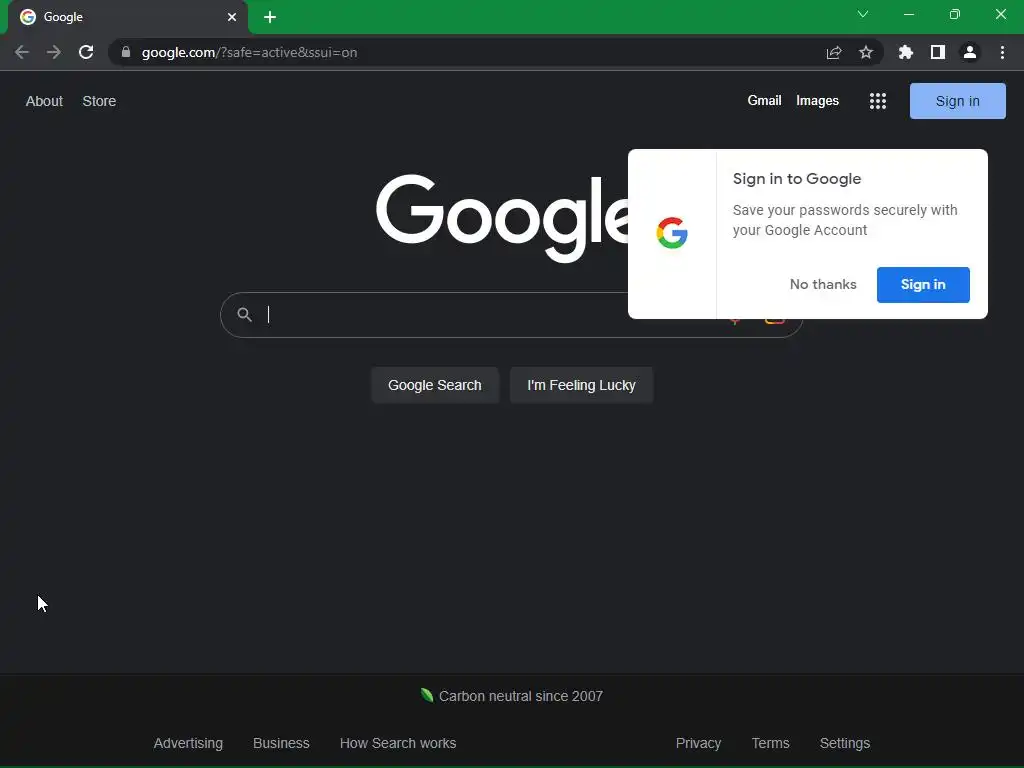Viewport: 1024px width, 768px height.
Task: Share this page via share icon
Action: point(834,52)
